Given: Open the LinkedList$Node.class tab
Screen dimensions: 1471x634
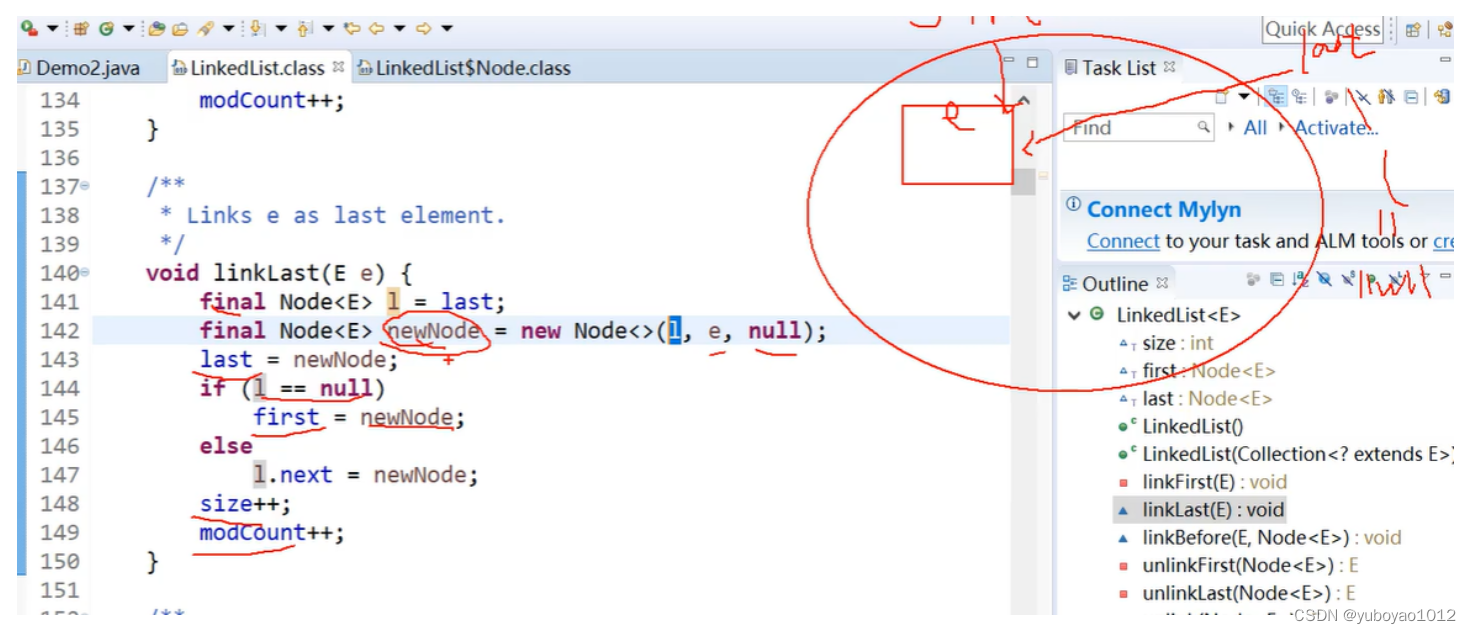Looking at the screenshot, I should (x=465, y=68).
